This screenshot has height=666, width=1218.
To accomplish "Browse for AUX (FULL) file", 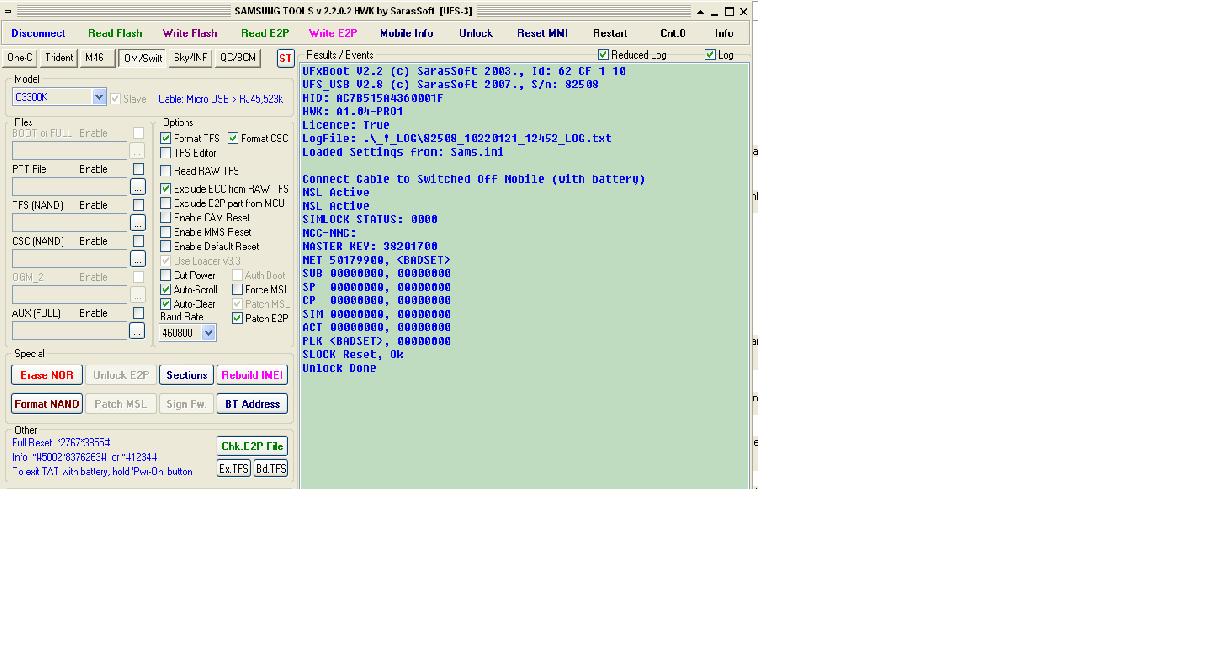I will click(x=138, y=330).
